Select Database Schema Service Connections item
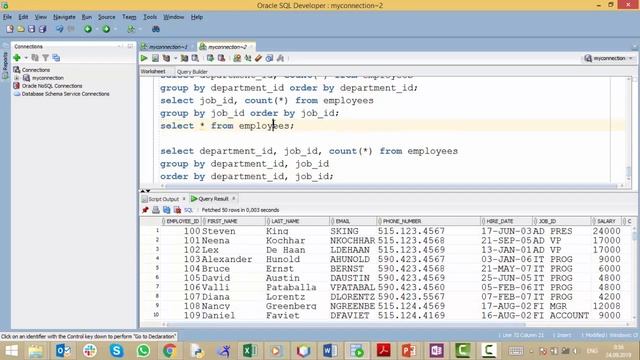 click(x=65, y=94)
